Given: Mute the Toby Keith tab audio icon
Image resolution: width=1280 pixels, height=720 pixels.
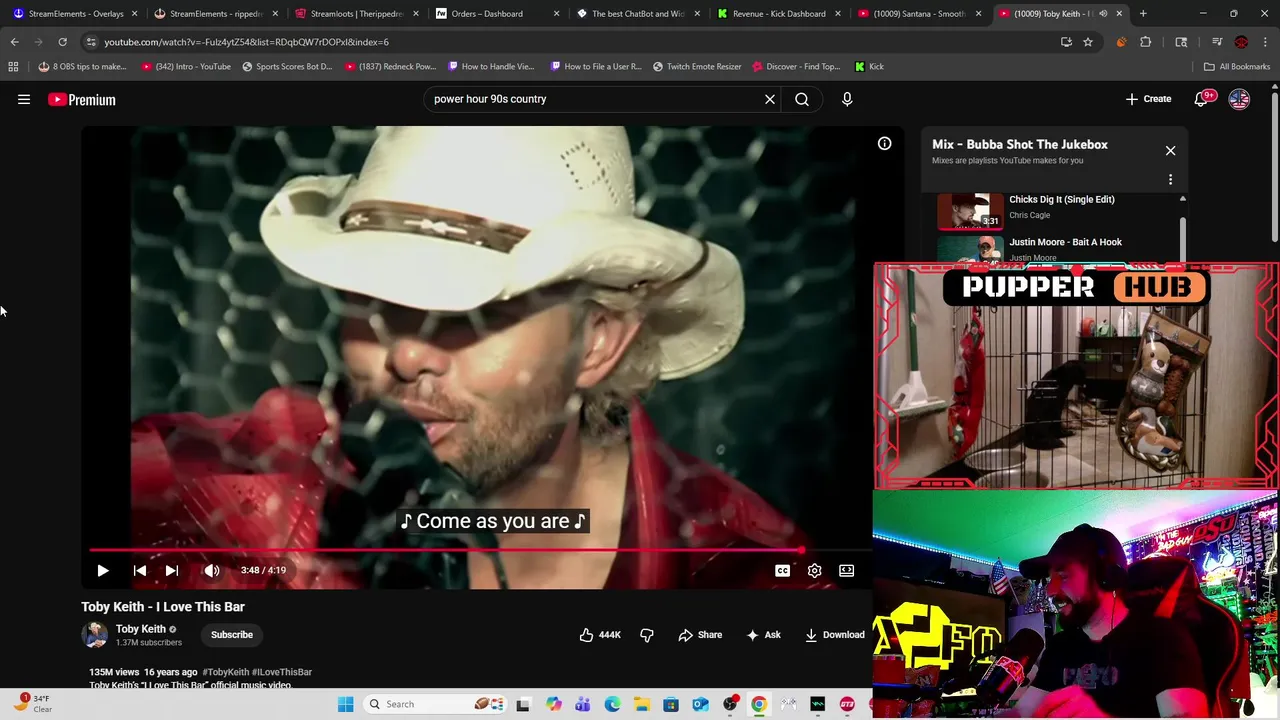Looking at the screenshot, I should click(1103, 14).
